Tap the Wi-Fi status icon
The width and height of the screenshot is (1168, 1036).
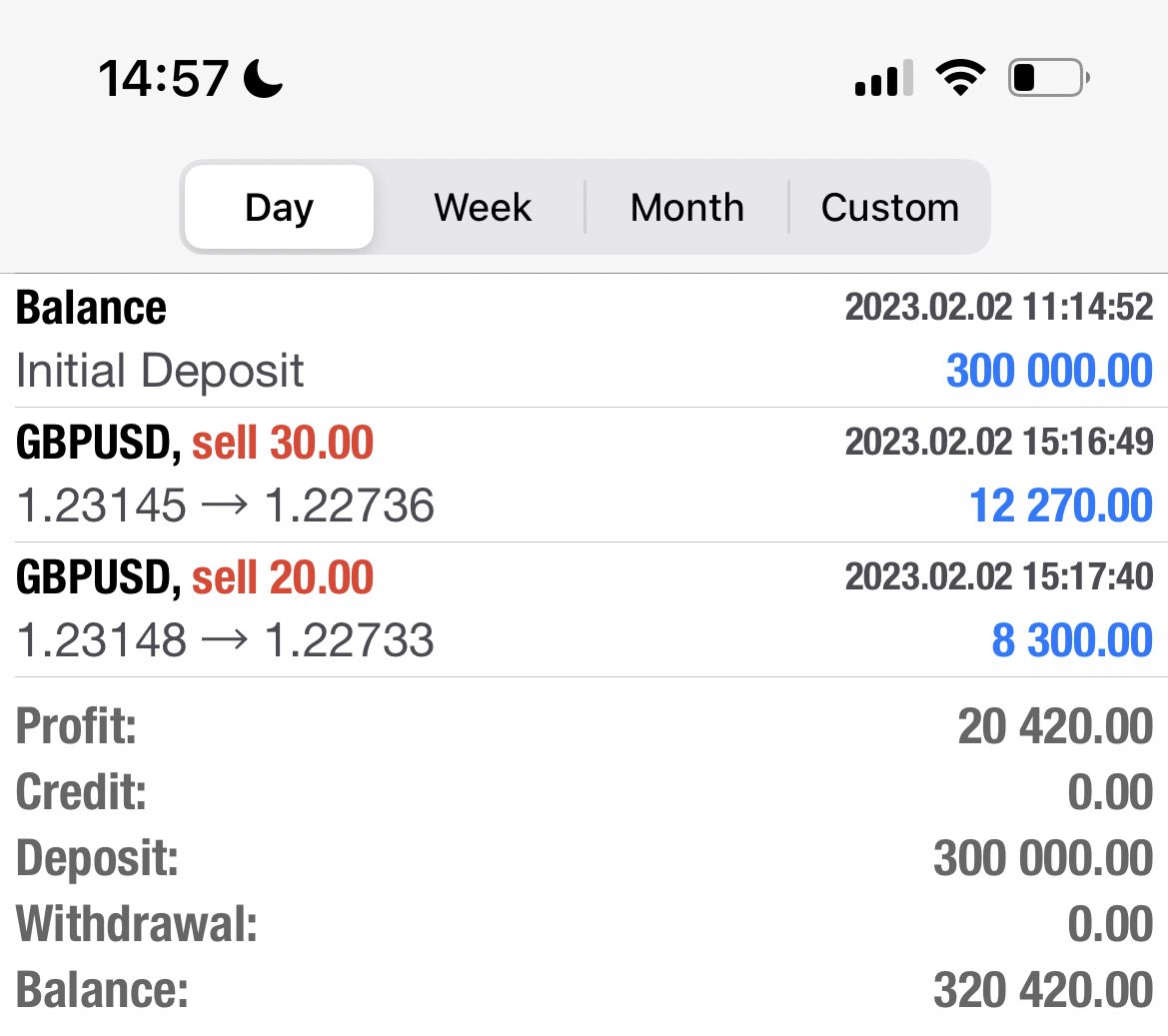click(960, 77)
